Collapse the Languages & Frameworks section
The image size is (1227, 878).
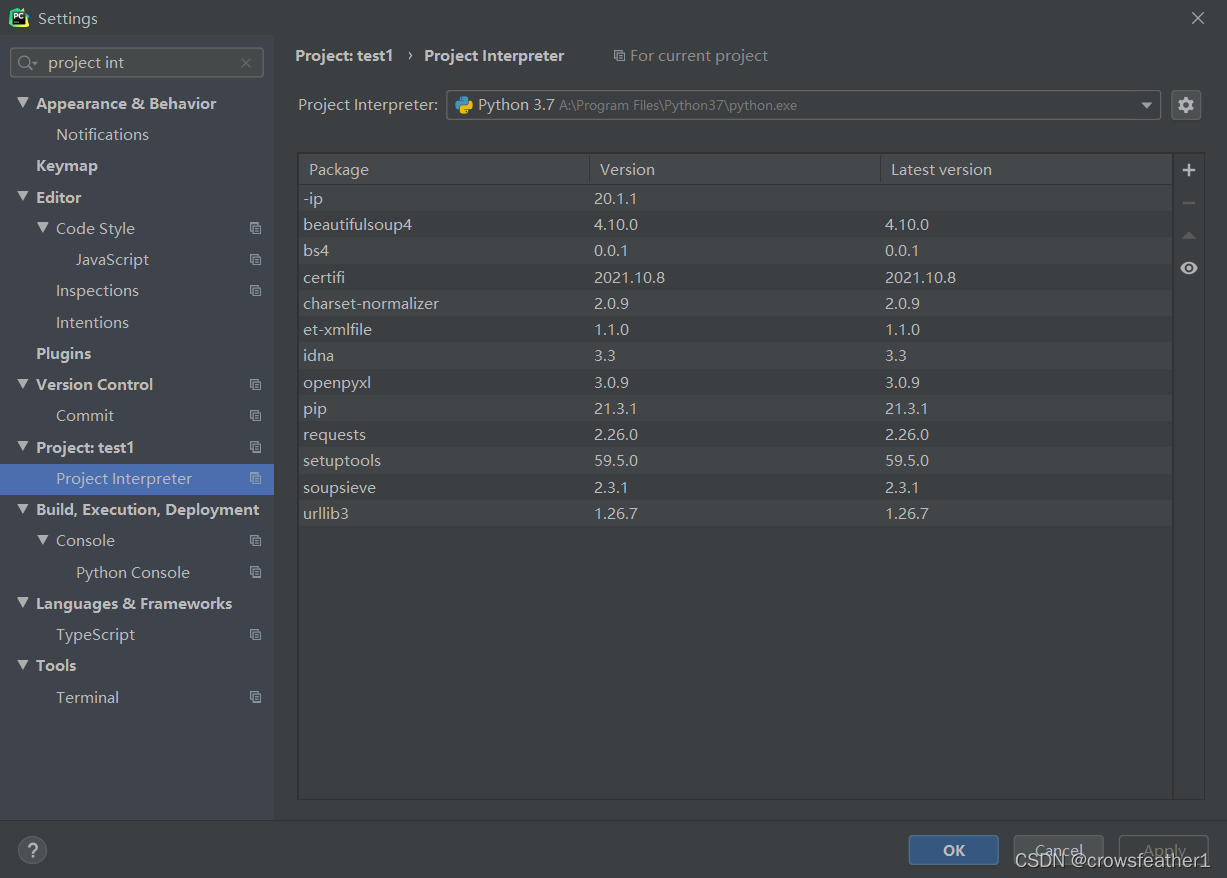[x=23, y=603]
